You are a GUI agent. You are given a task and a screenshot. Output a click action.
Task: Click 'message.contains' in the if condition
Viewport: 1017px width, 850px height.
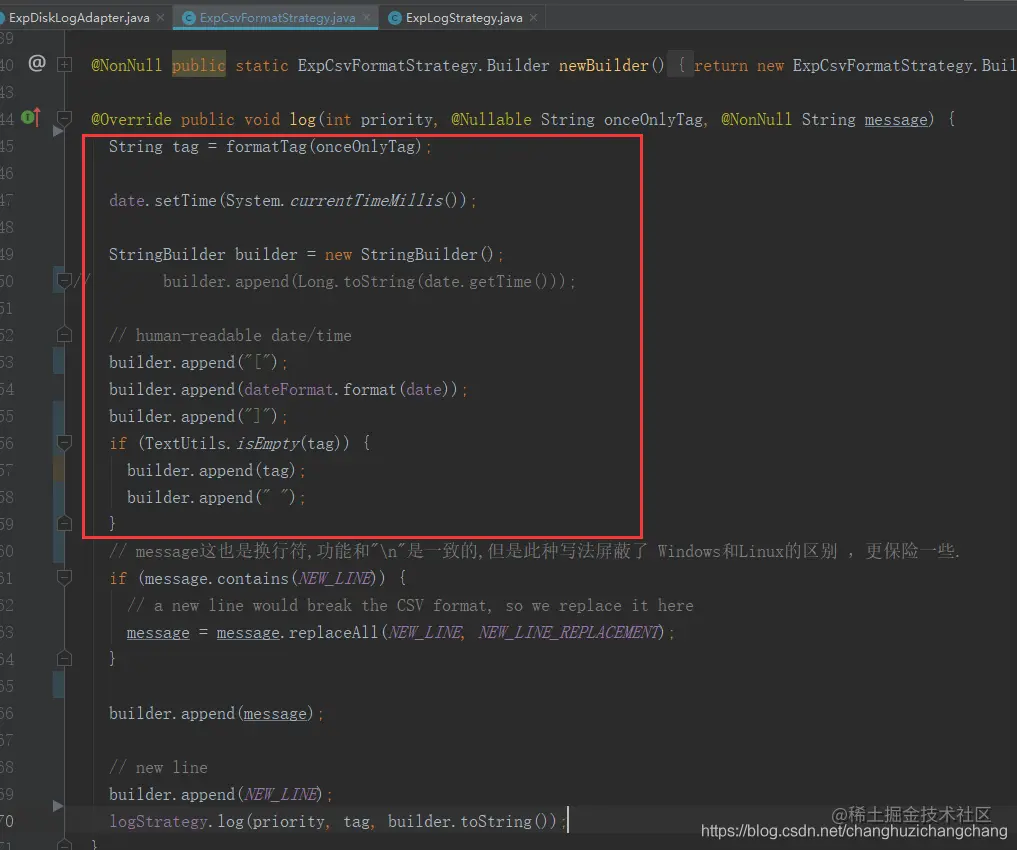(216, 578)
